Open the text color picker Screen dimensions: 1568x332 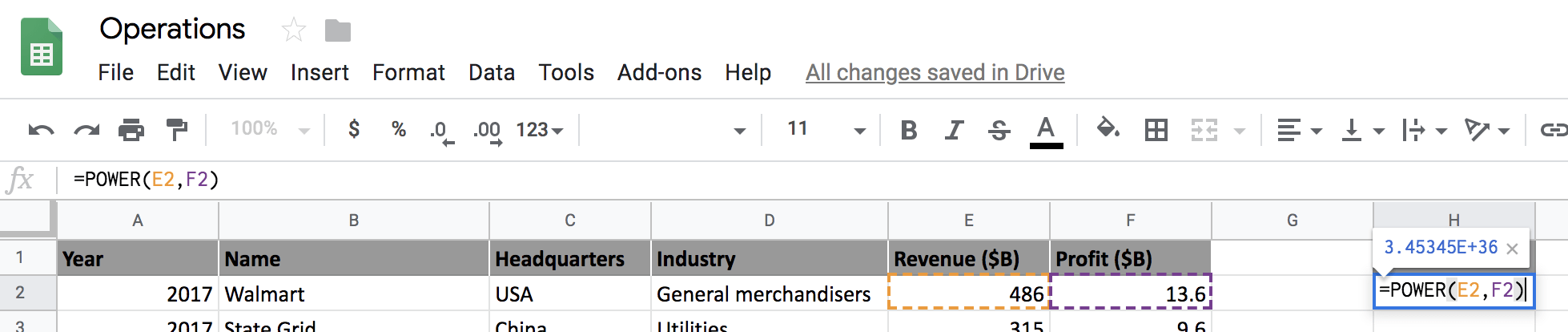click(1045, 131)
